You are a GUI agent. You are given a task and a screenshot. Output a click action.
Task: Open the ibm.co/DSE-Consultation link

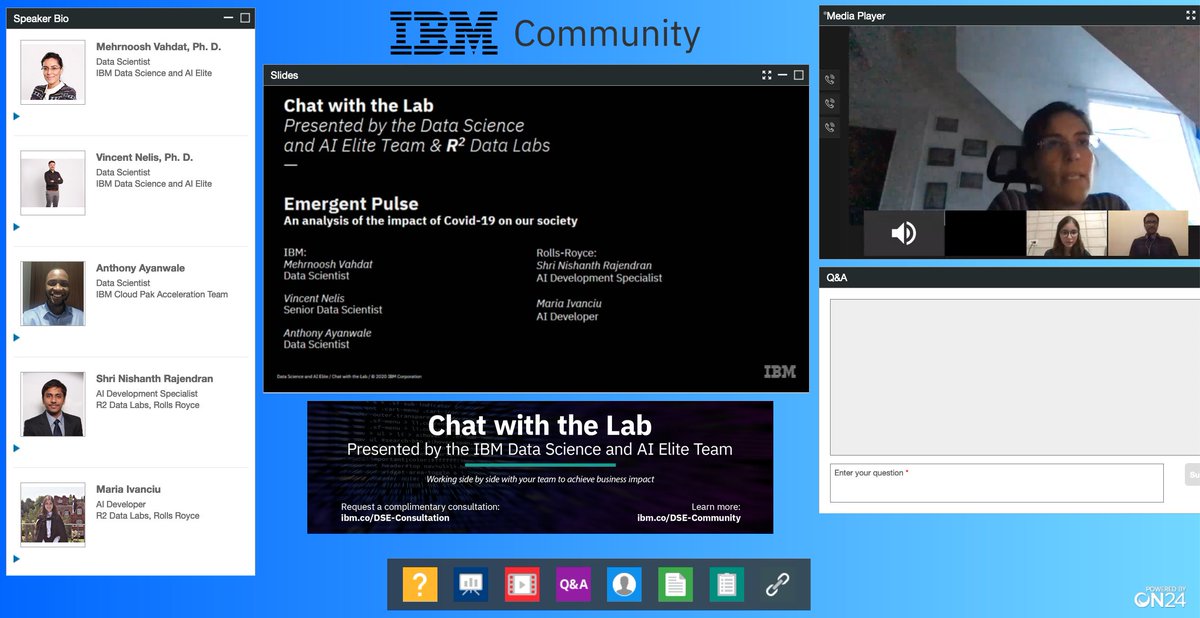point(395,518)
